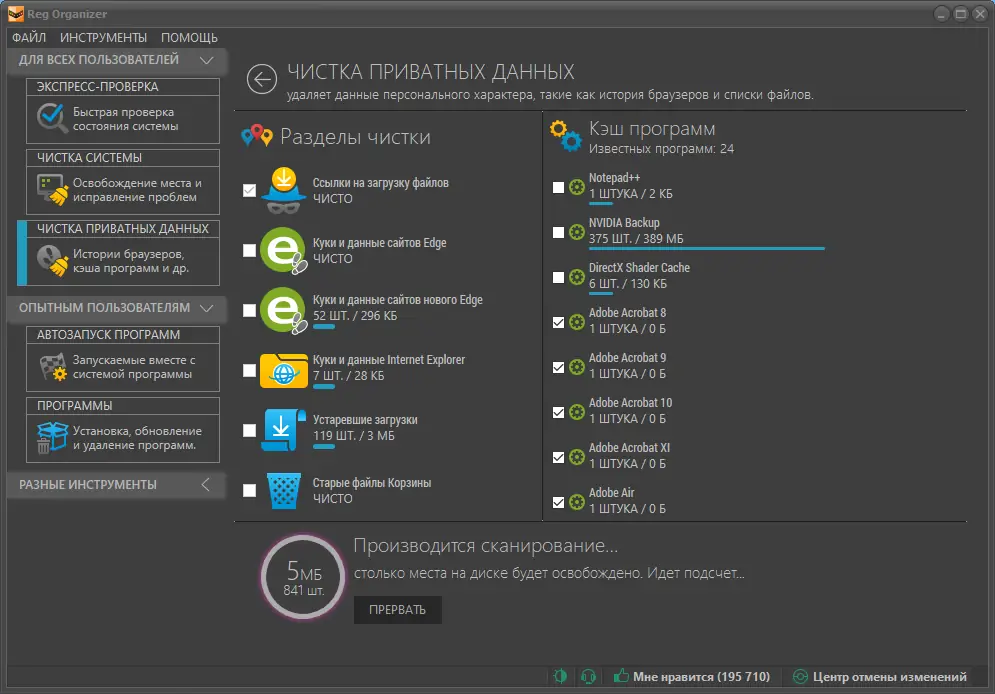The image size is (995, 694).
Task: Select the ЧИСТКА СИСТЕМЫ tab header
Action: tap(122, 158)
